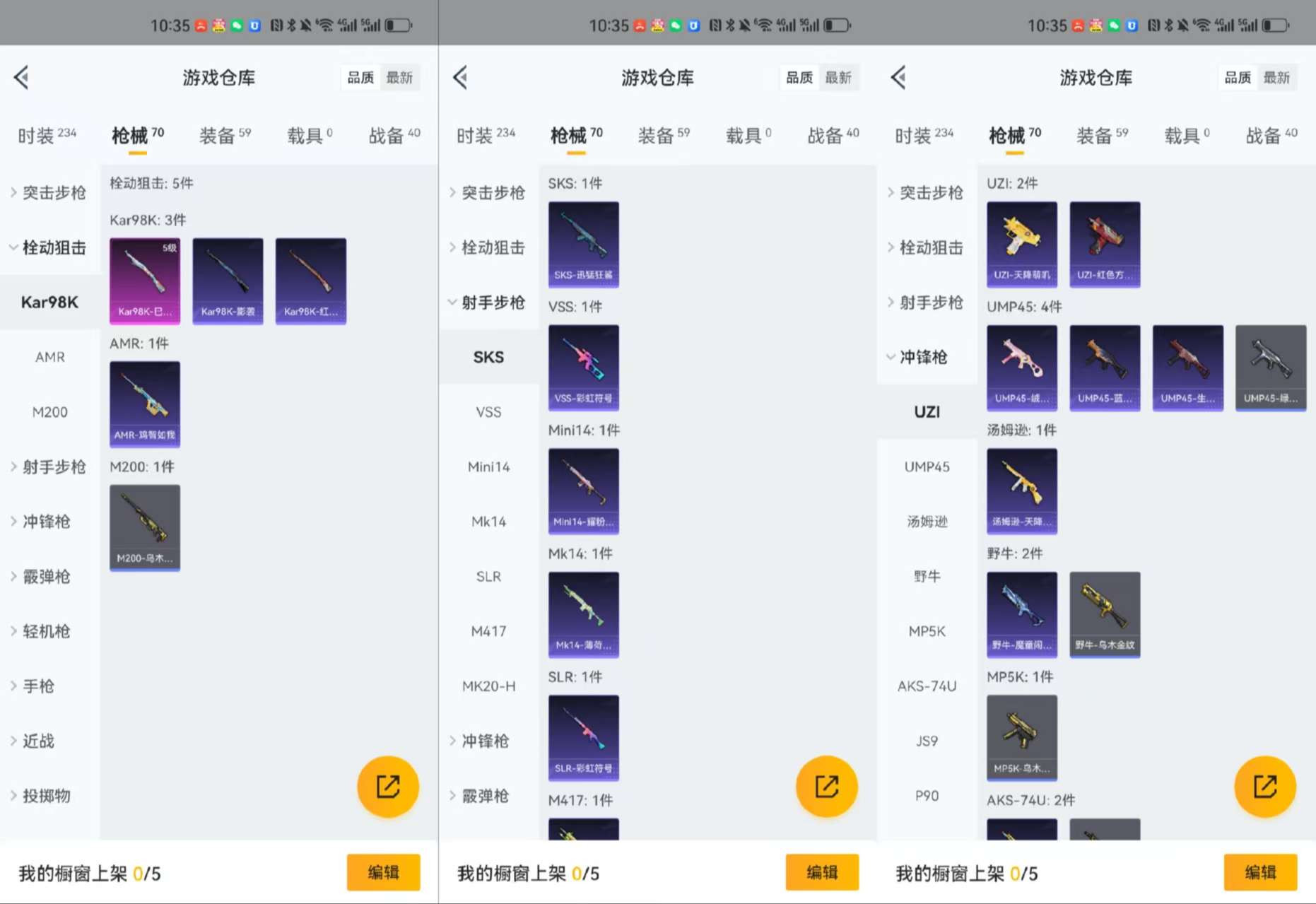This screenshot has width=1316, height=904.
Task: Select MK20-H in the middle sidebar
Action: [488, 686]
